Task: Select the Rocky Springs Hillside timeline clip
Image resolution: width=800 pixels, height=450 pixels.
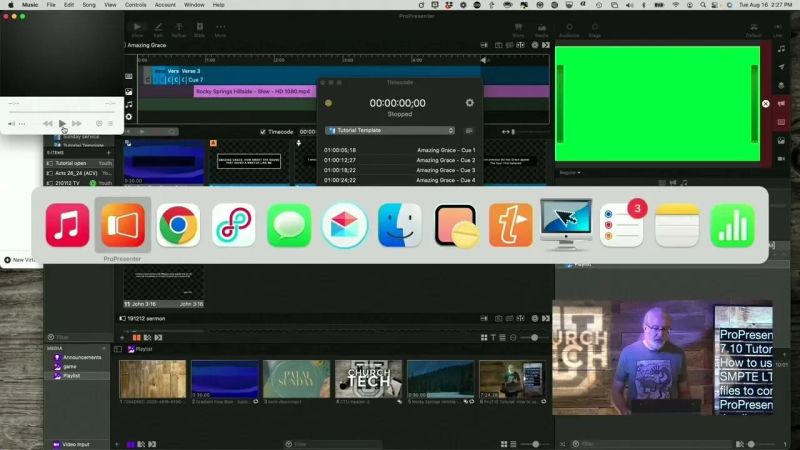Action: point(255,91)
